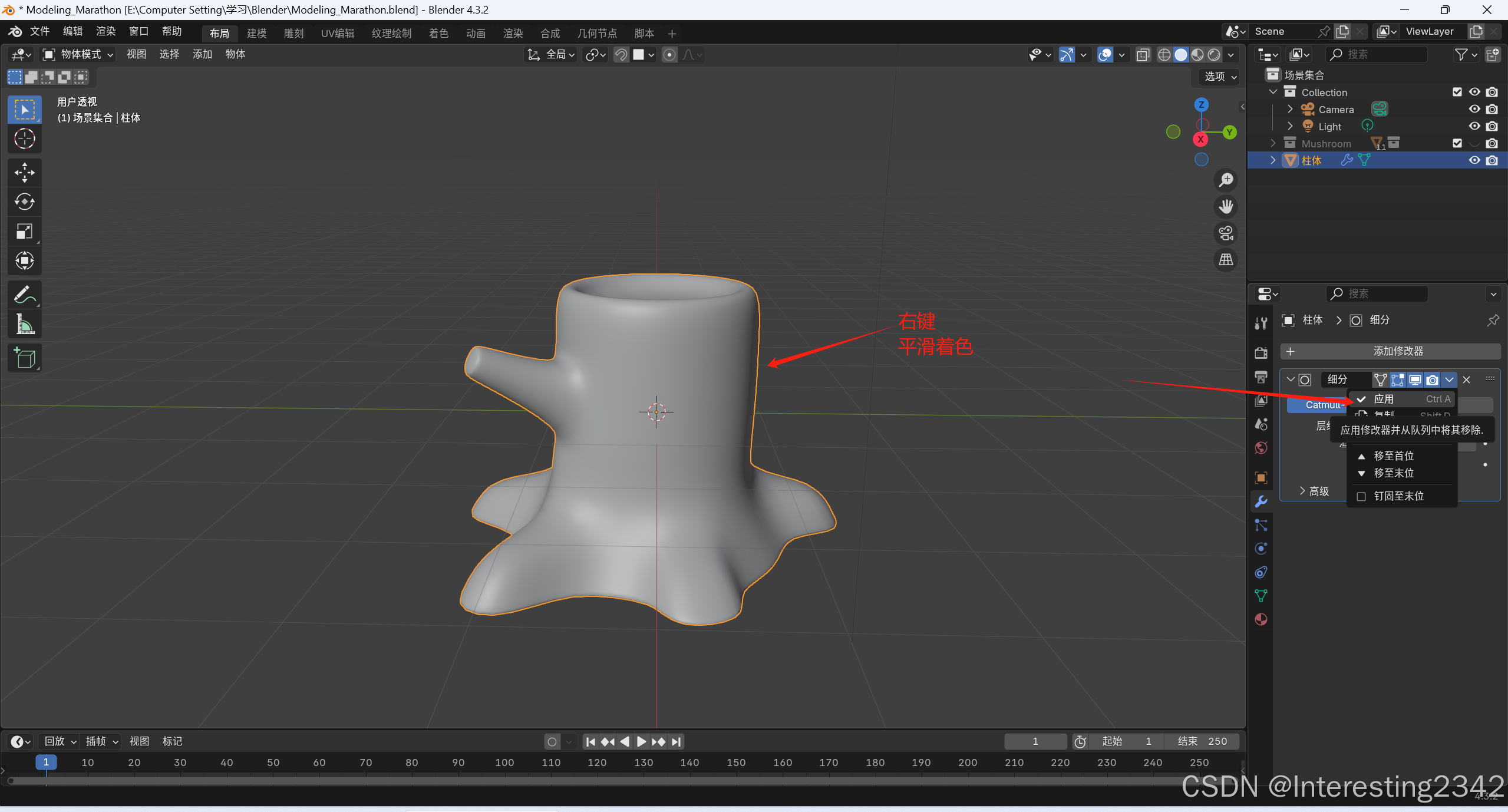Open the Modifier properties wrench tab
This screenshot has height=812, width=1508.
pos(1260,501)
